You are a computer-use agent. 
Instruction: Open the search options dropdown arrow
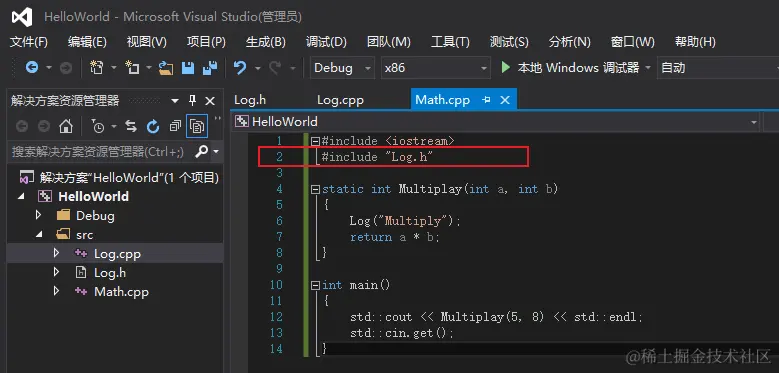(x=216, y=151)
